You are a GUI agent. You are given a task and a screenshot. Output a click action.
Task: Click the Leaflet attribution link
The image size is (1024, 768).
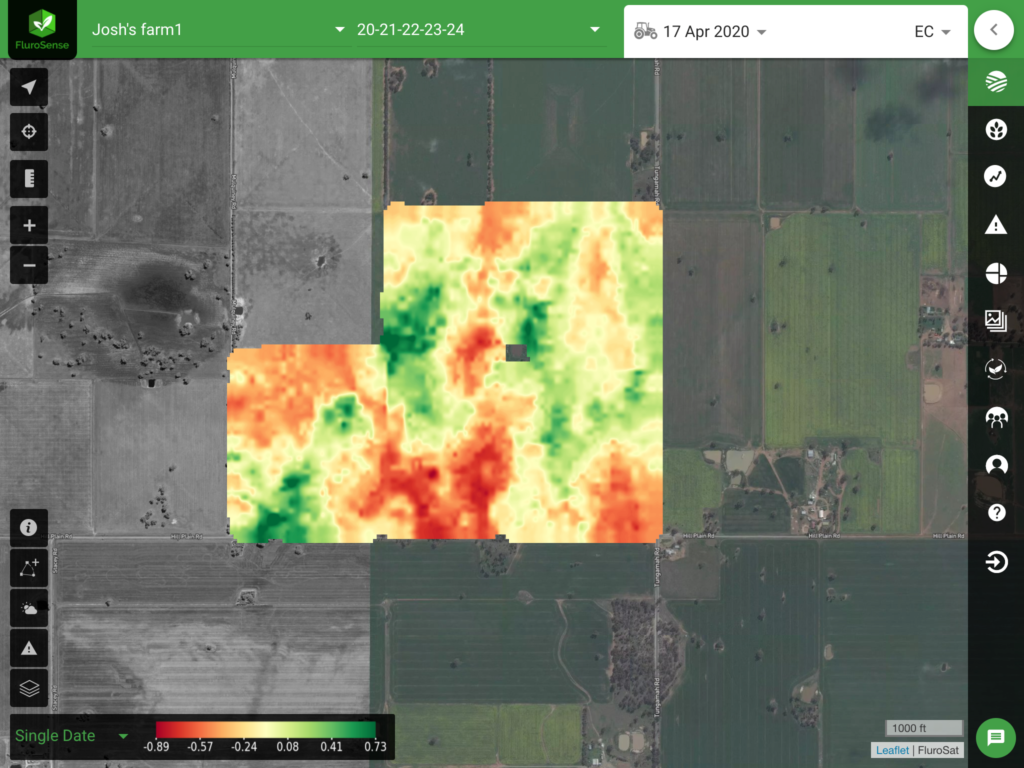(x=892, y=750)
